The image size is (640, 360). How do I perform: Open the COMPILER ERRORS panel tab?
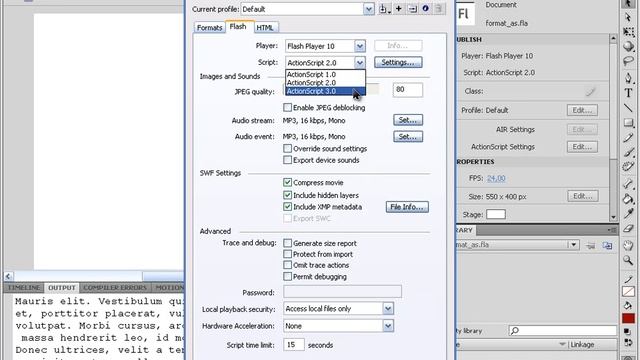click(115, 288)
